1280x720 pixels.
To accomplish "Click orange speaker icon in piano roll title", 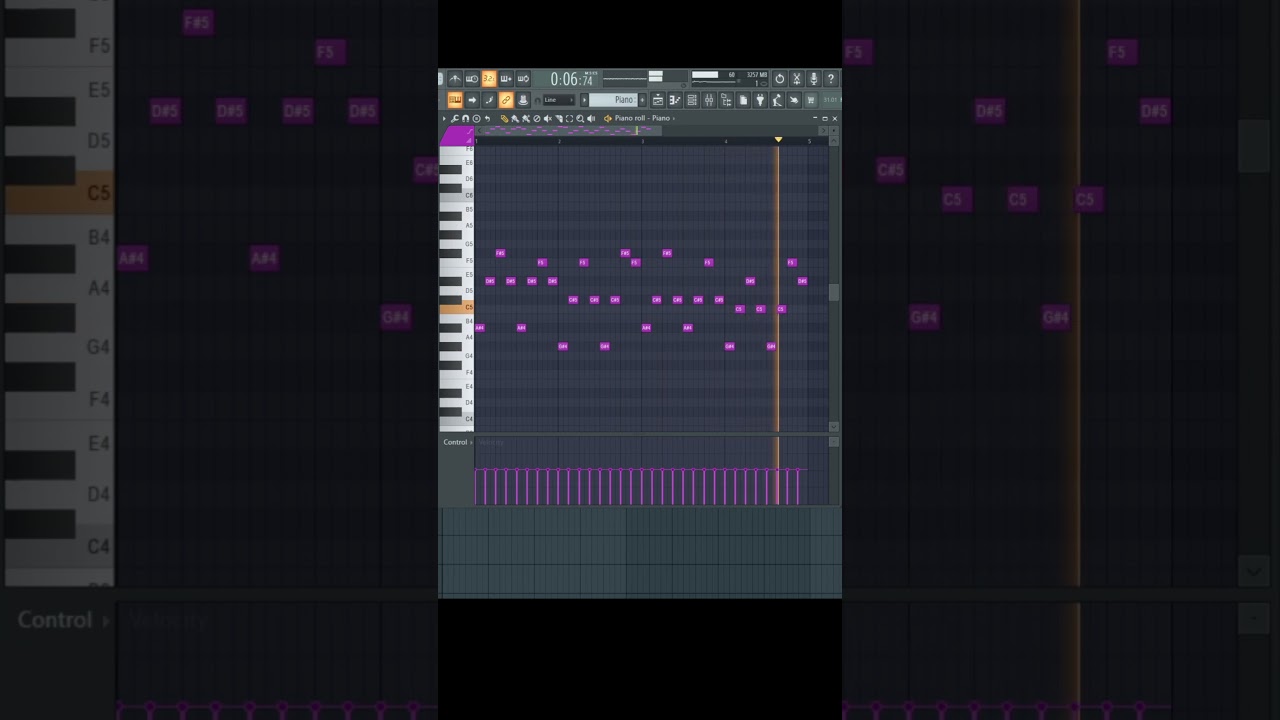I will pos(608,118).
